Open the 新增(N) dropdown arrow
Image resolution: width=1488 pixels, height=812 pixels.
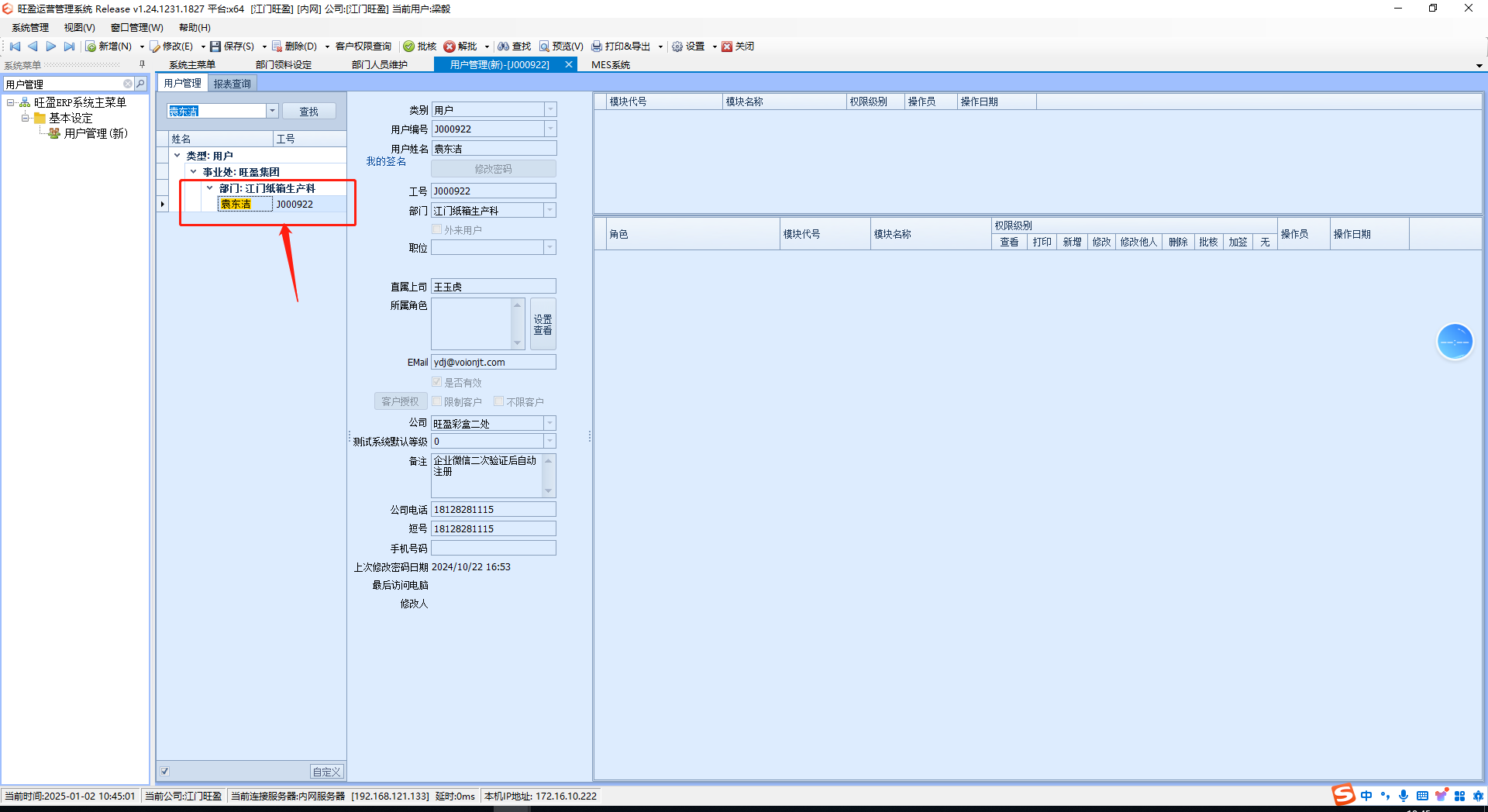click(x=142, y=46)
